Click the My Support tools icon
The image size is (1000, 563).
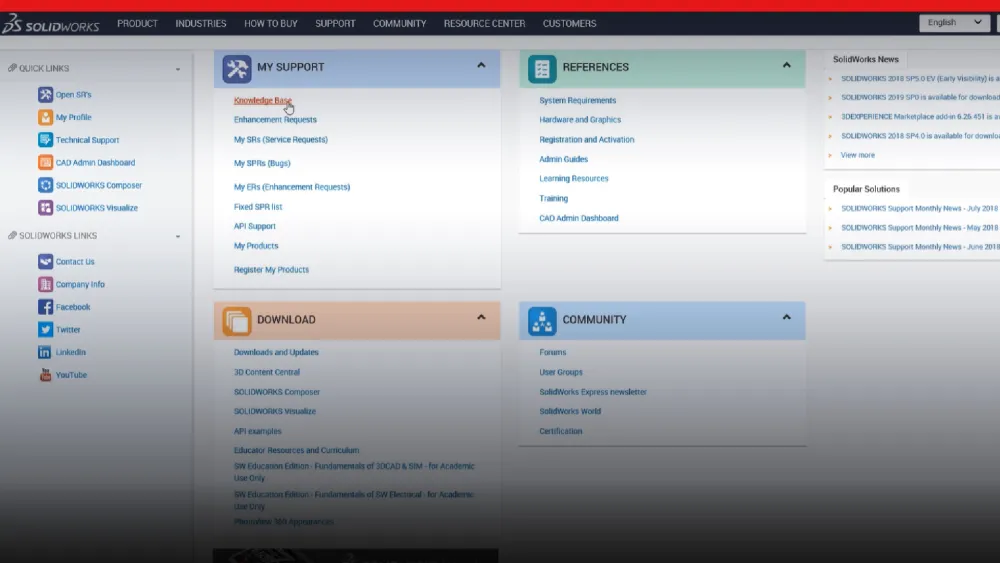coord(237,69)
